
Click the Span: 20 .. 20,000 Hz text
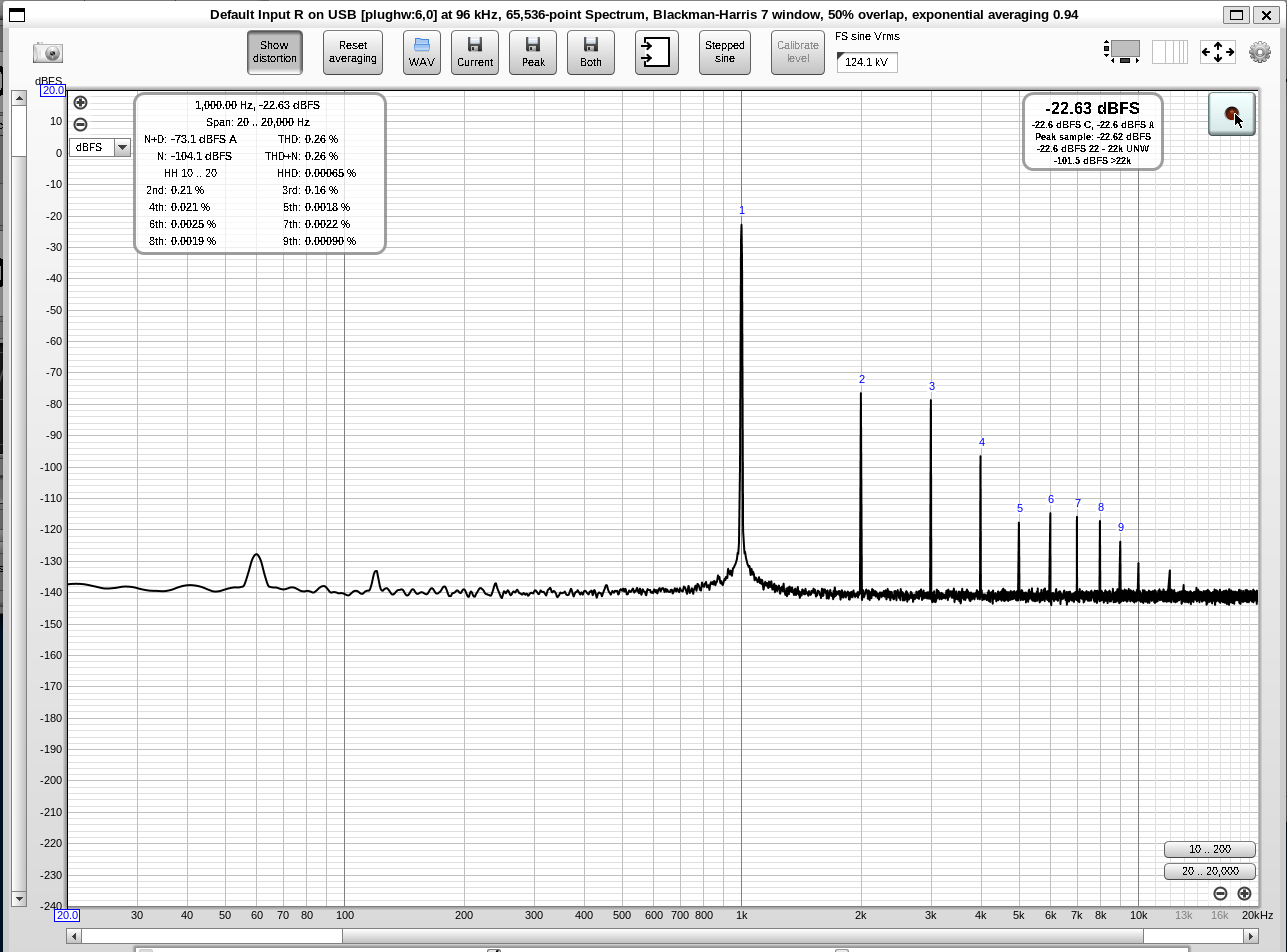pos(258,122)
